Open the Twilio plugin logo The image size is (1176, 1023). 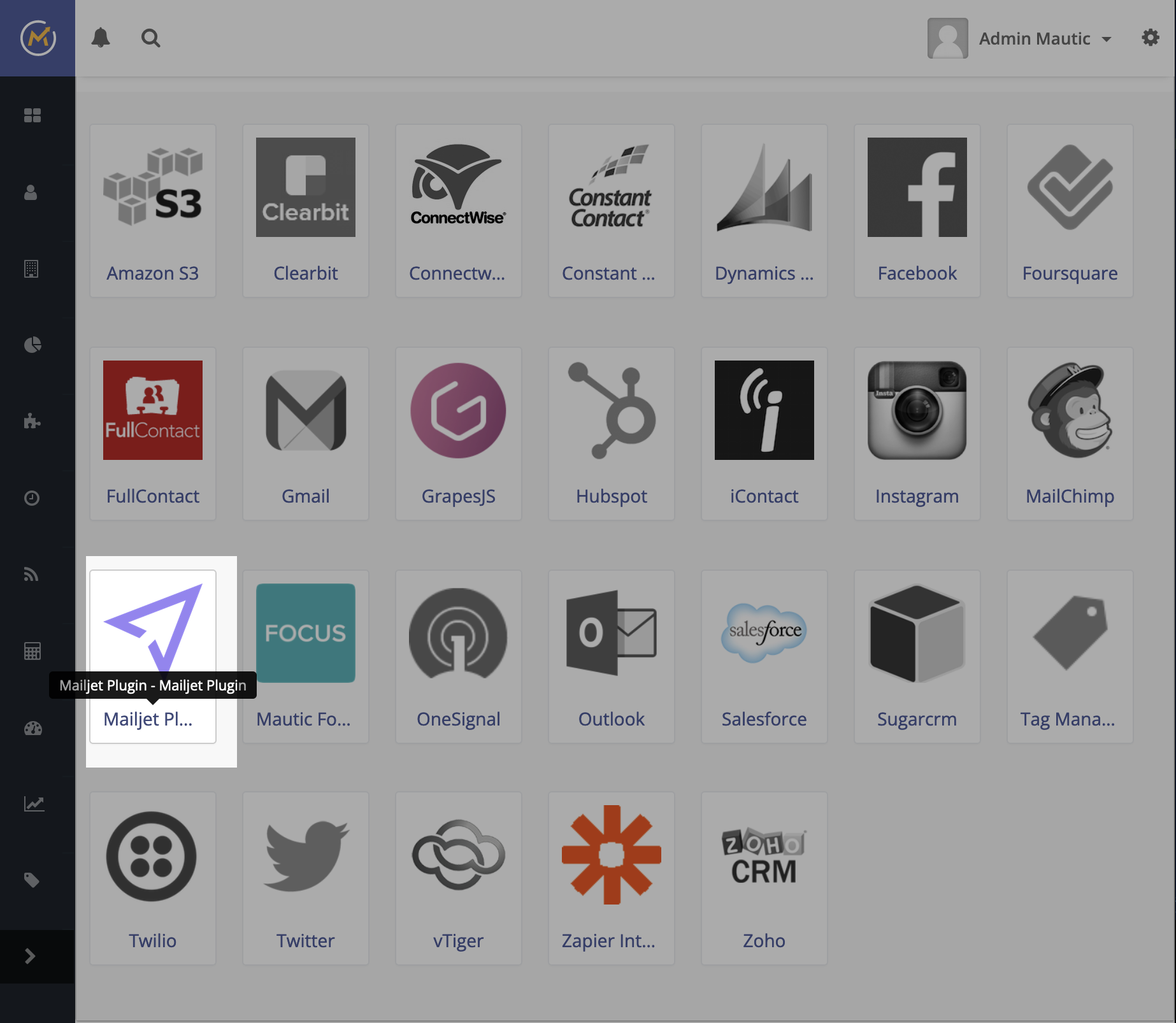tap(153, 855)
